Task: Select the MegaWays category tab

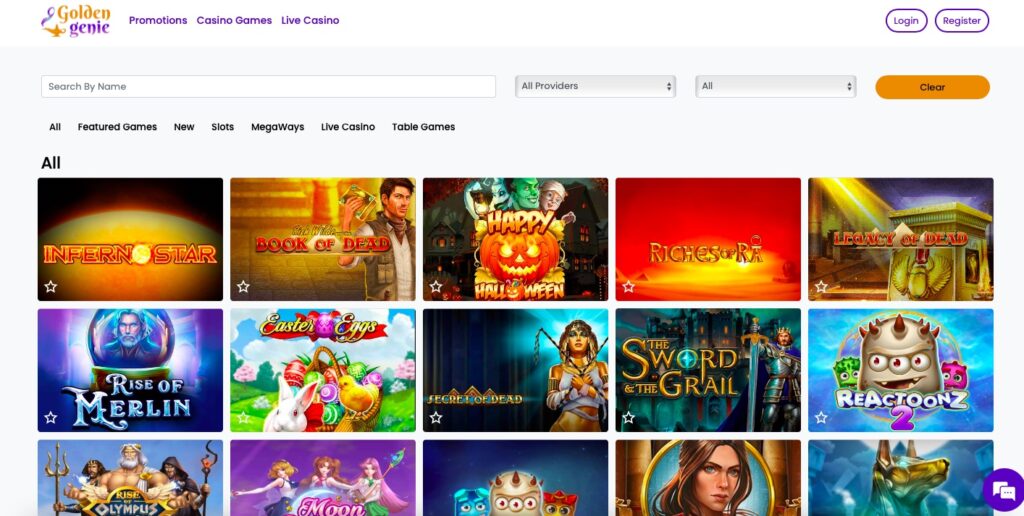Action: (278, 127)
